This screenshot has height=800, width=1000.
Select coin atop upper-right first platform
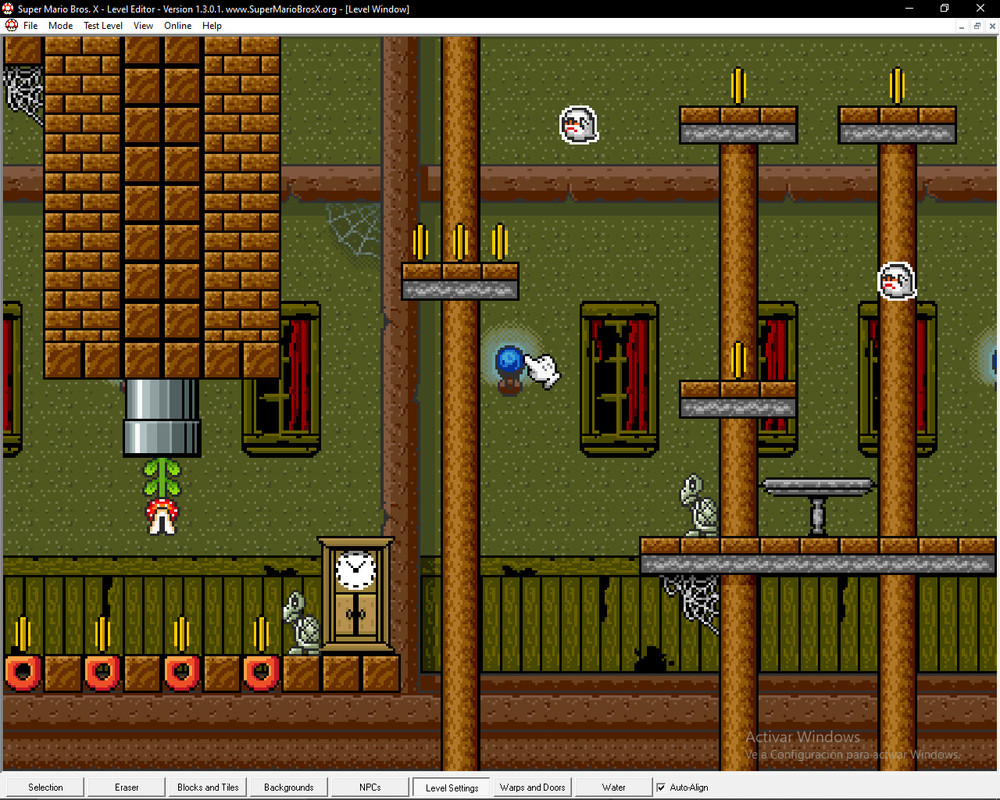tap(738, 86)
